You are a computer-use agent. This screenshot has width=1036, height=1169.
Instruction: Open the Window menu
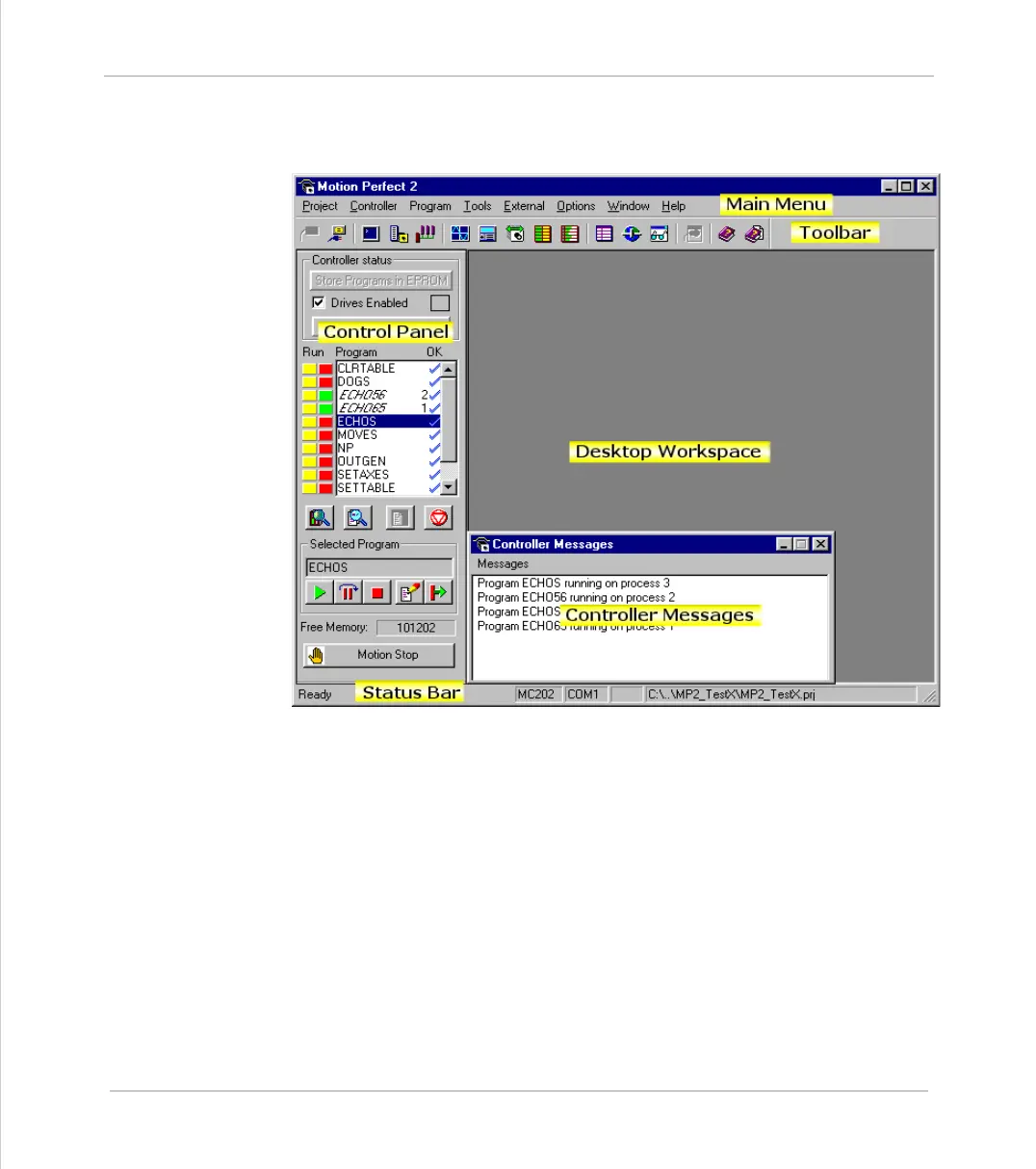tap(629, 206)
